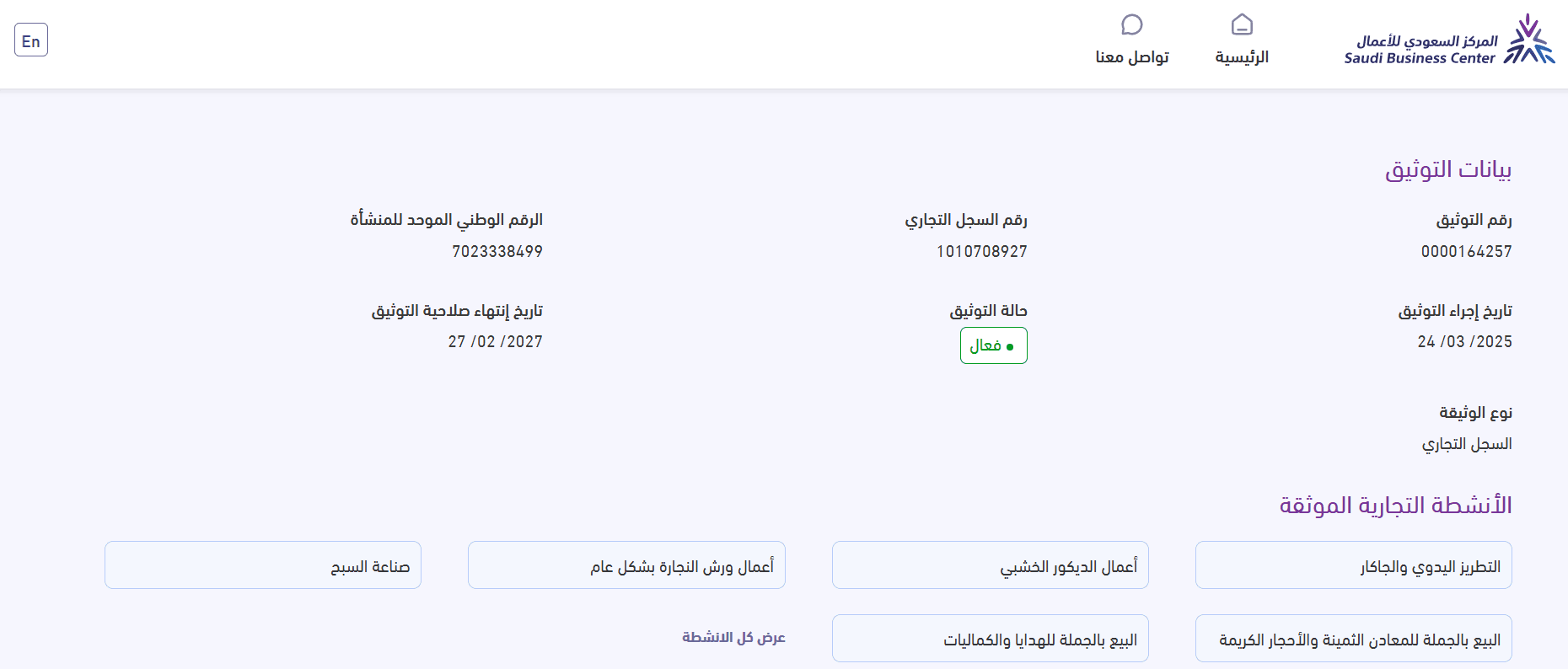Click the verification date 24/03/2025
This screenshot has width=1568, height=669.
click(x=1464, y=341)
